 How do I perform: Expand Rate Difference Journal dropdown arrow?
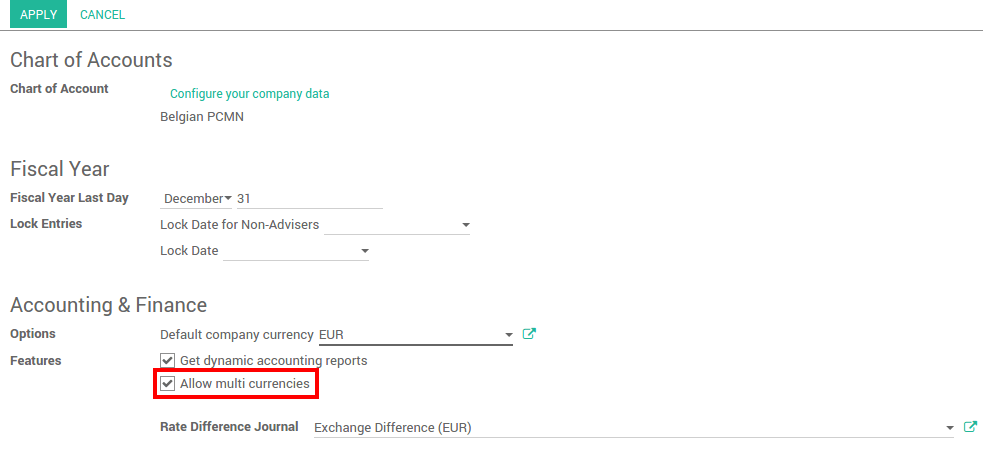(949, 428)
